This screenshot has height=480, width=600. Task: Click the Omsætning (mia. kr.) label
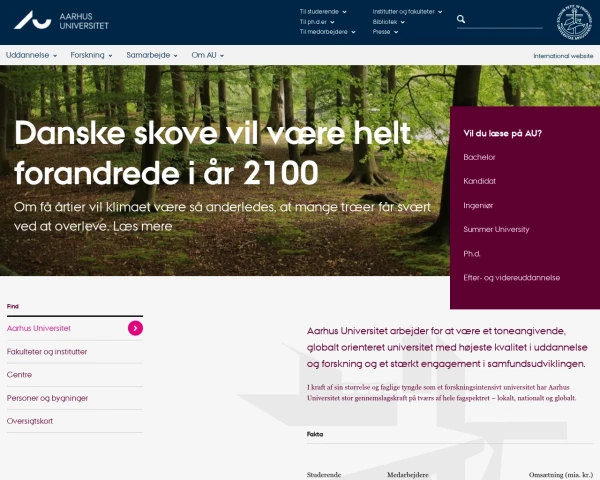pyautogui.click(x=561, y=475)
